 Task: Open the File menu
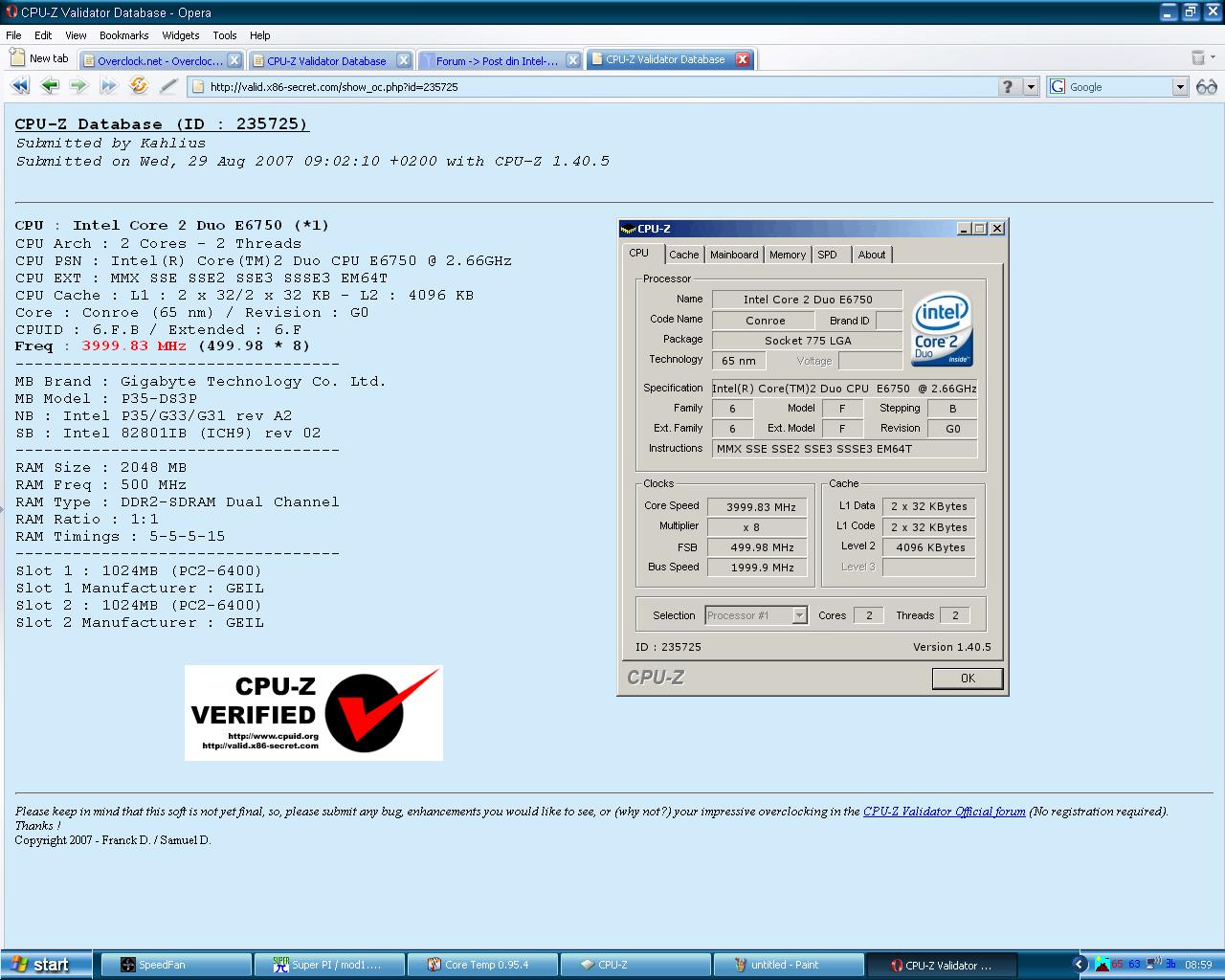point(13,35)
